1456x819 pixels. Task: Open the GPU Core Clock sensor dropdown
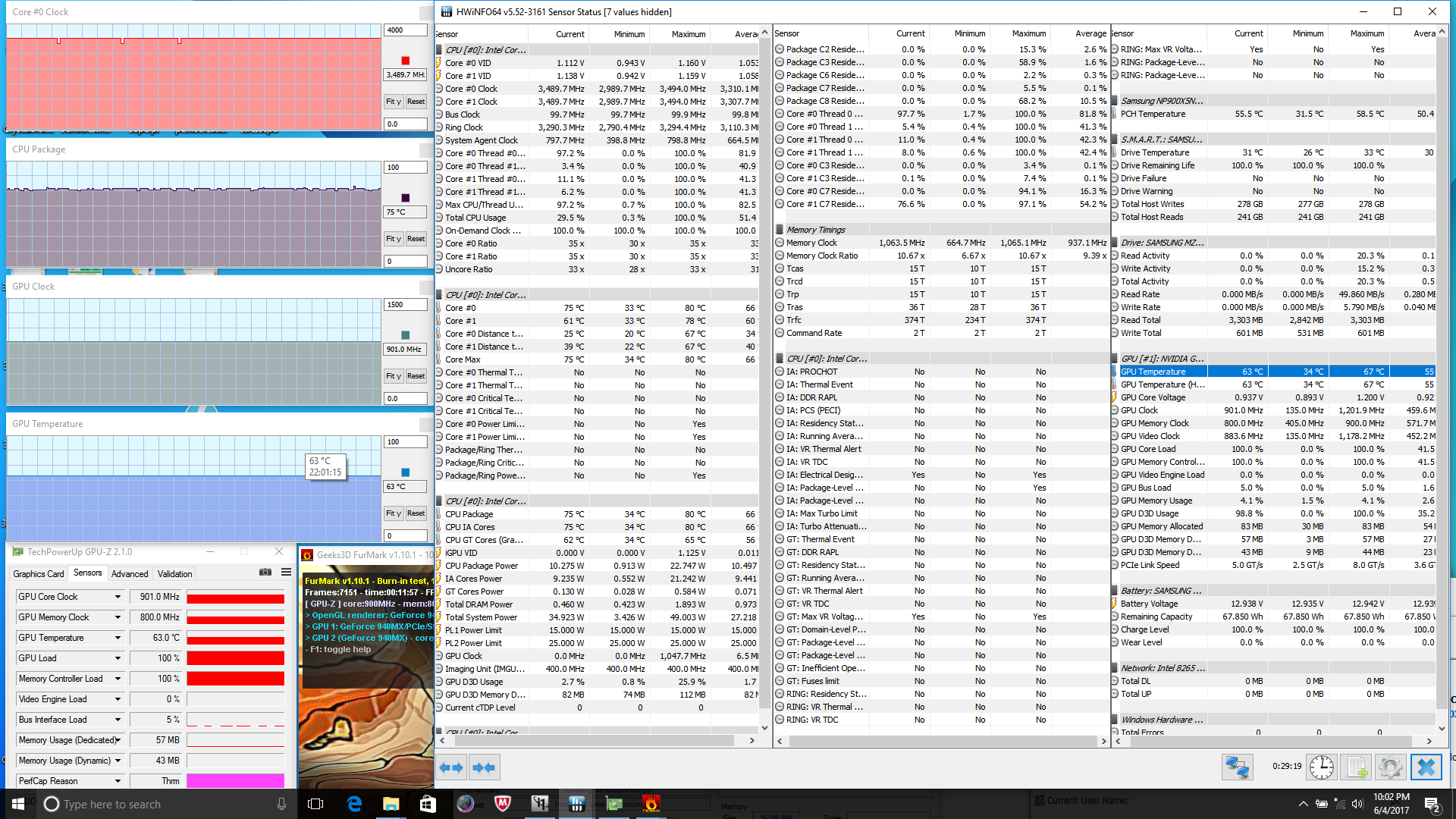tap(118, 597)
